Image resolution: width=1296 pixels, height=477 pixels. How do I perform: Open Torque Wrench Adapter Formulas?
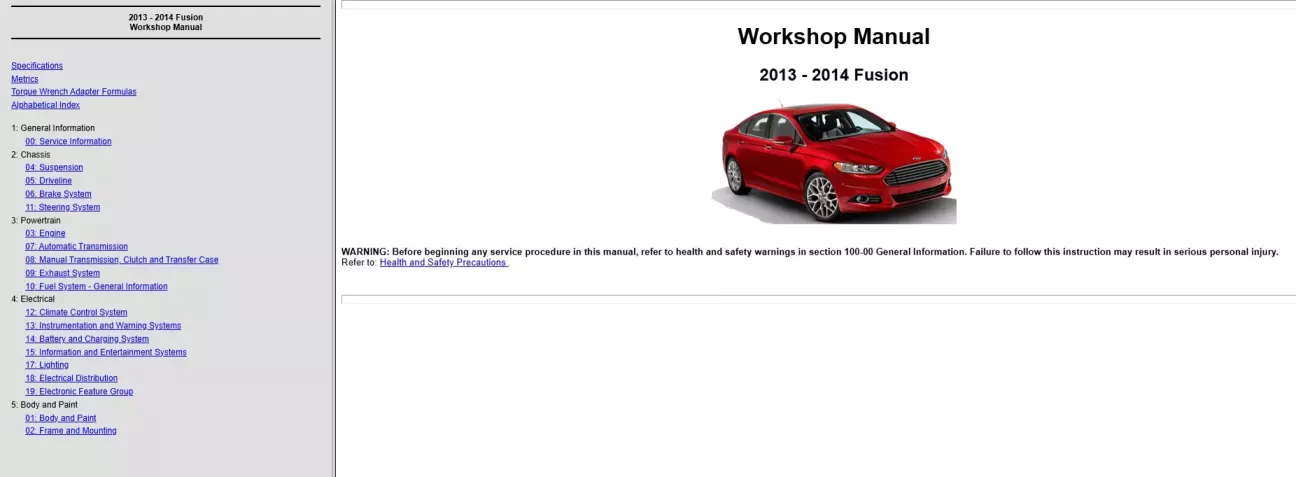point(74,92)
